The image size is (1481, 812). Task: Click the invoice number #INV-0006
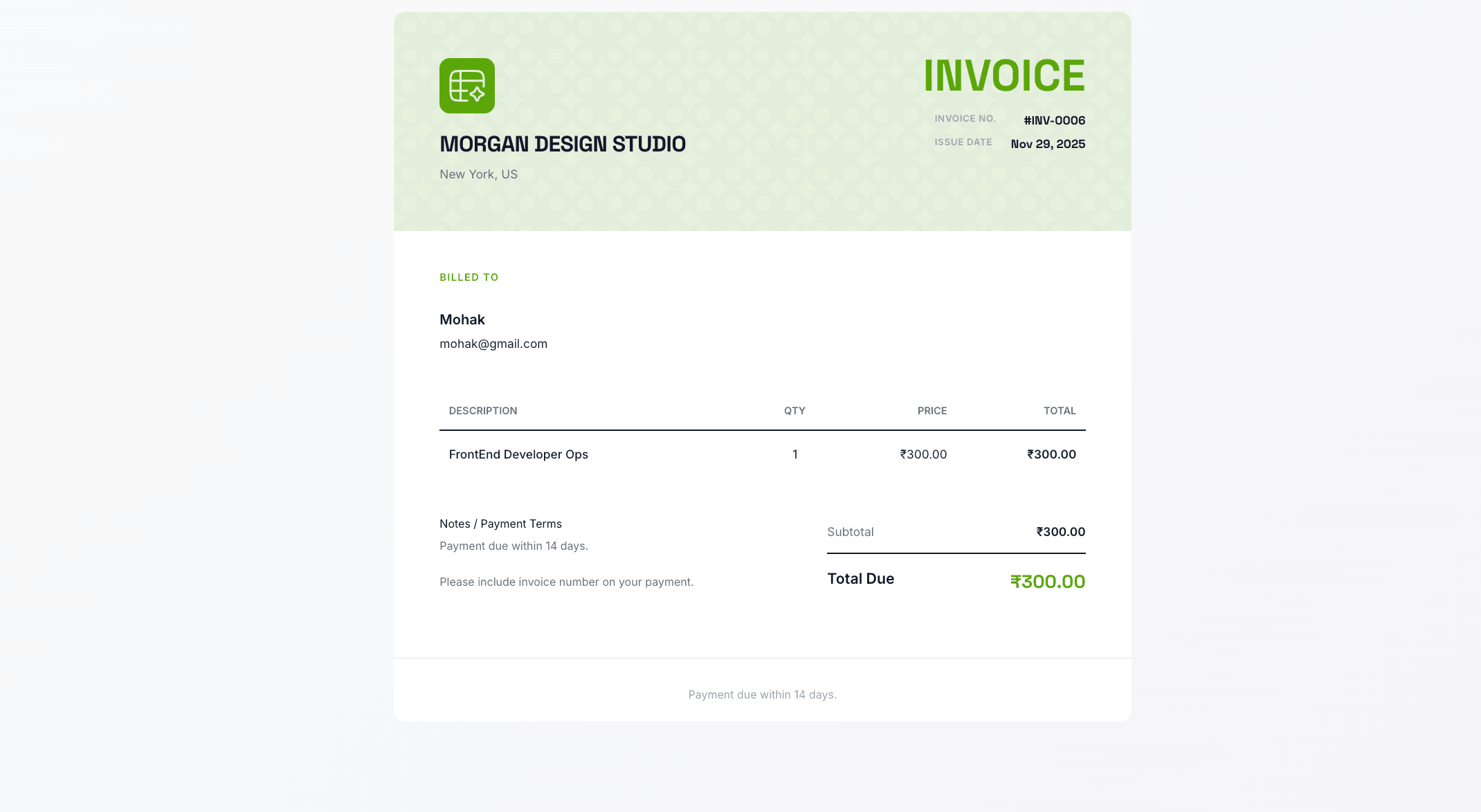[x=1053, y=120]
